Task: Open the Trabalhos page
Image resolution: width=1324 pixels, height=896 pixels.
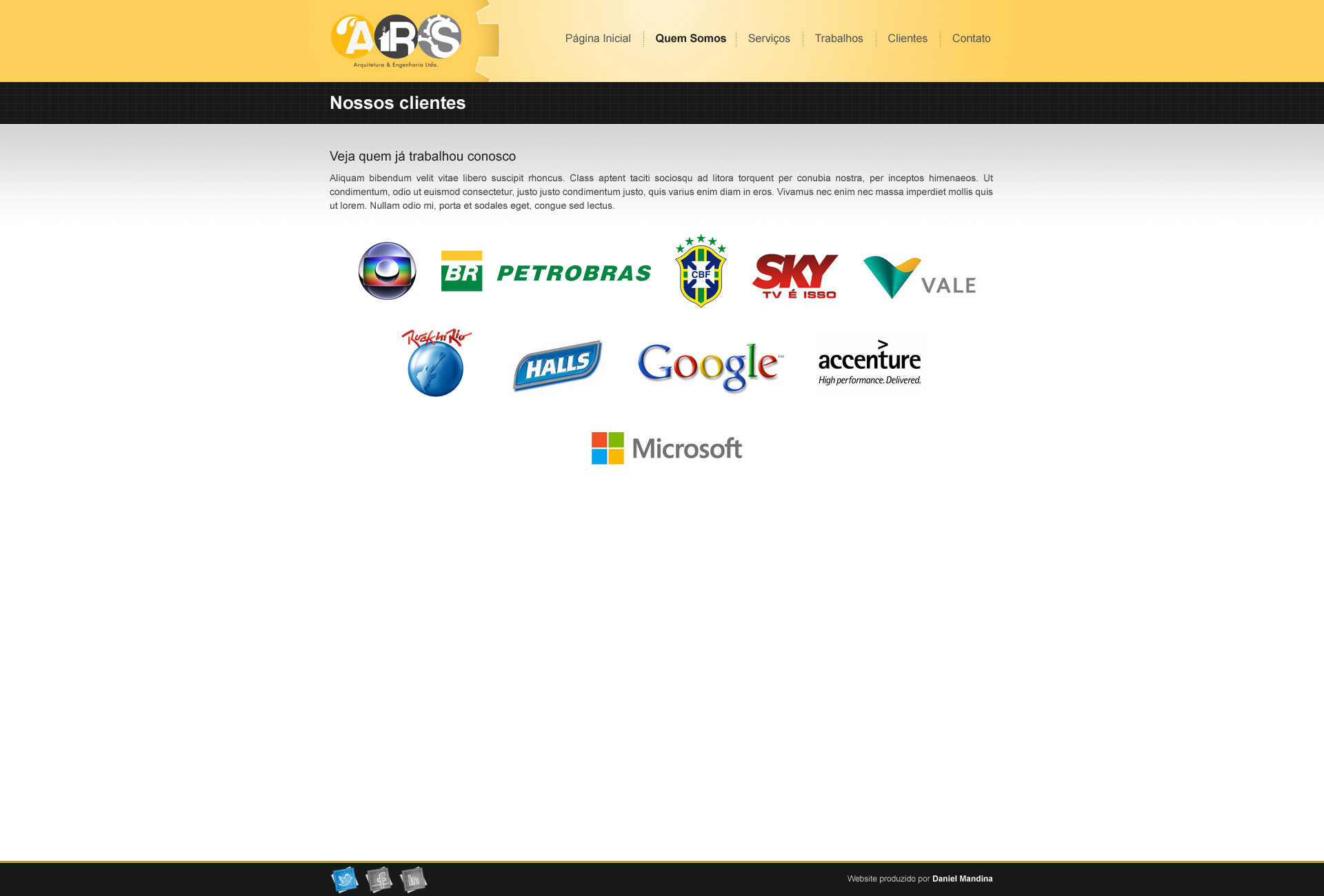Action: point(839,39)
